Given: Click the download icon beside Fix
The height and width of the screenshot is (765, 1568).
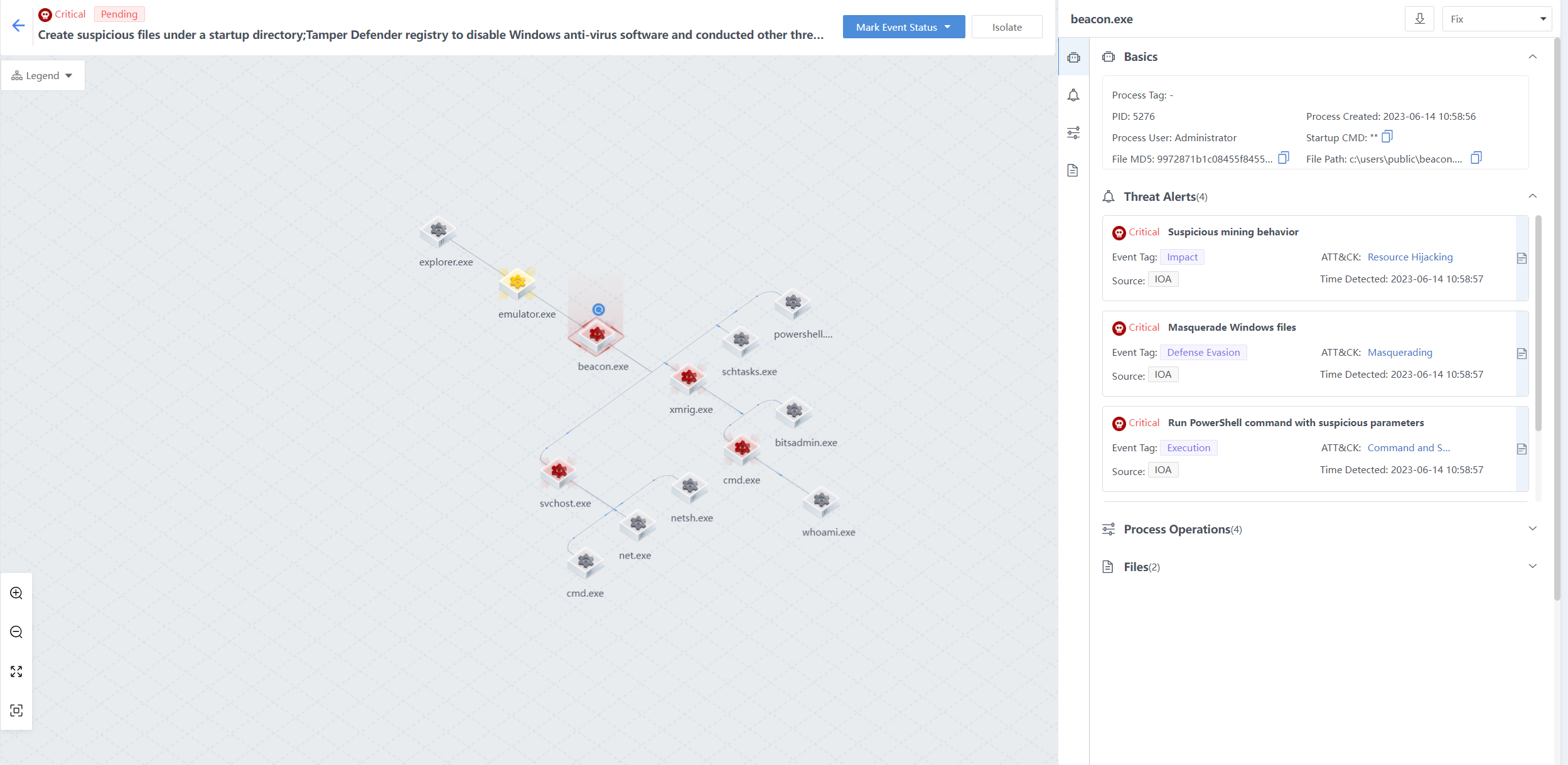Looking at the screenshot, I should point(1419,19).
